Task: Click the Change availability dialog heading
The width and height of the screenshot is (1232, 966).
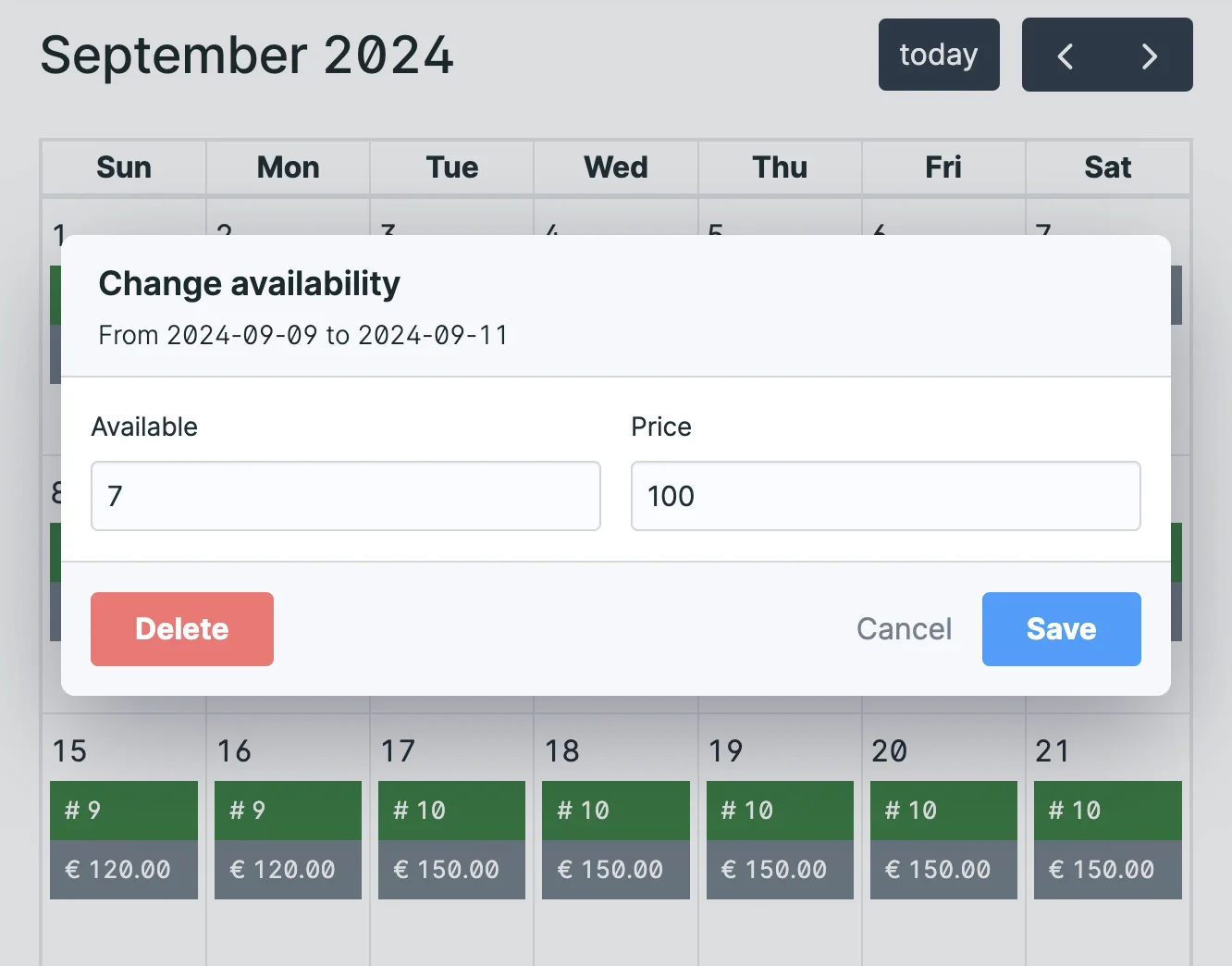Action: click(x=249, y=284)
